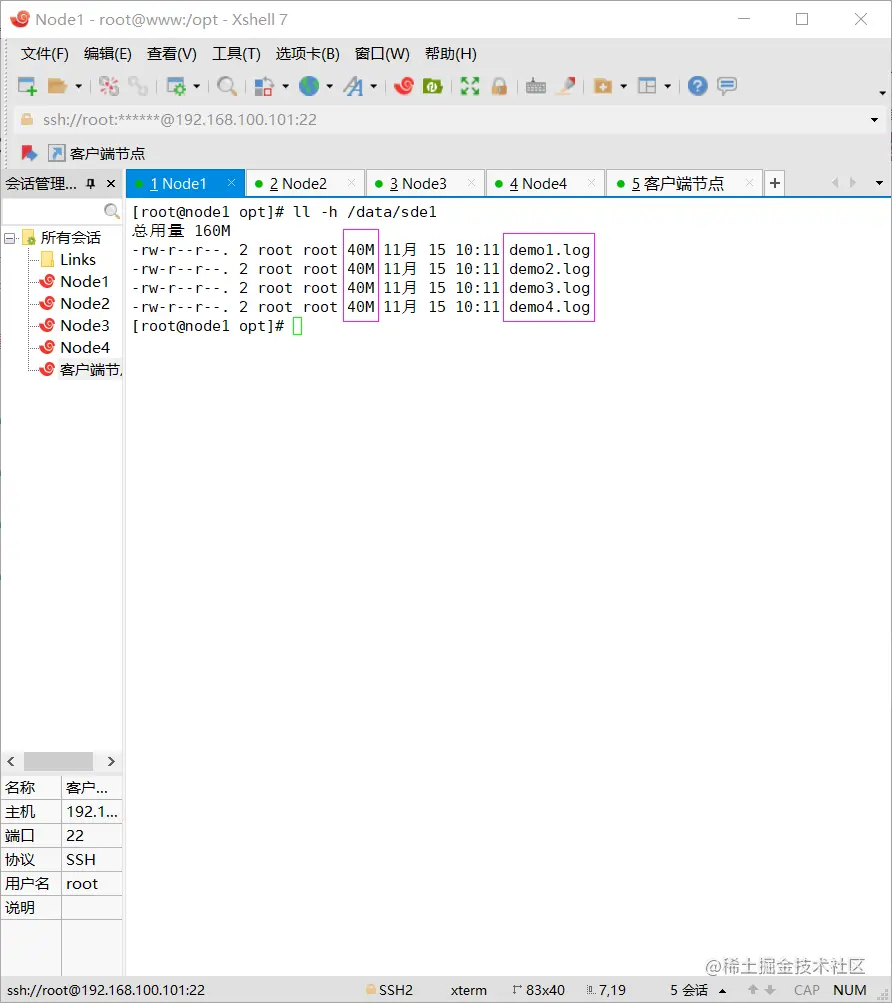The width and height of the screenshot is (892, 1003).
Task: Click 83x40 terminal size in status bar
Action: point(539,990)
